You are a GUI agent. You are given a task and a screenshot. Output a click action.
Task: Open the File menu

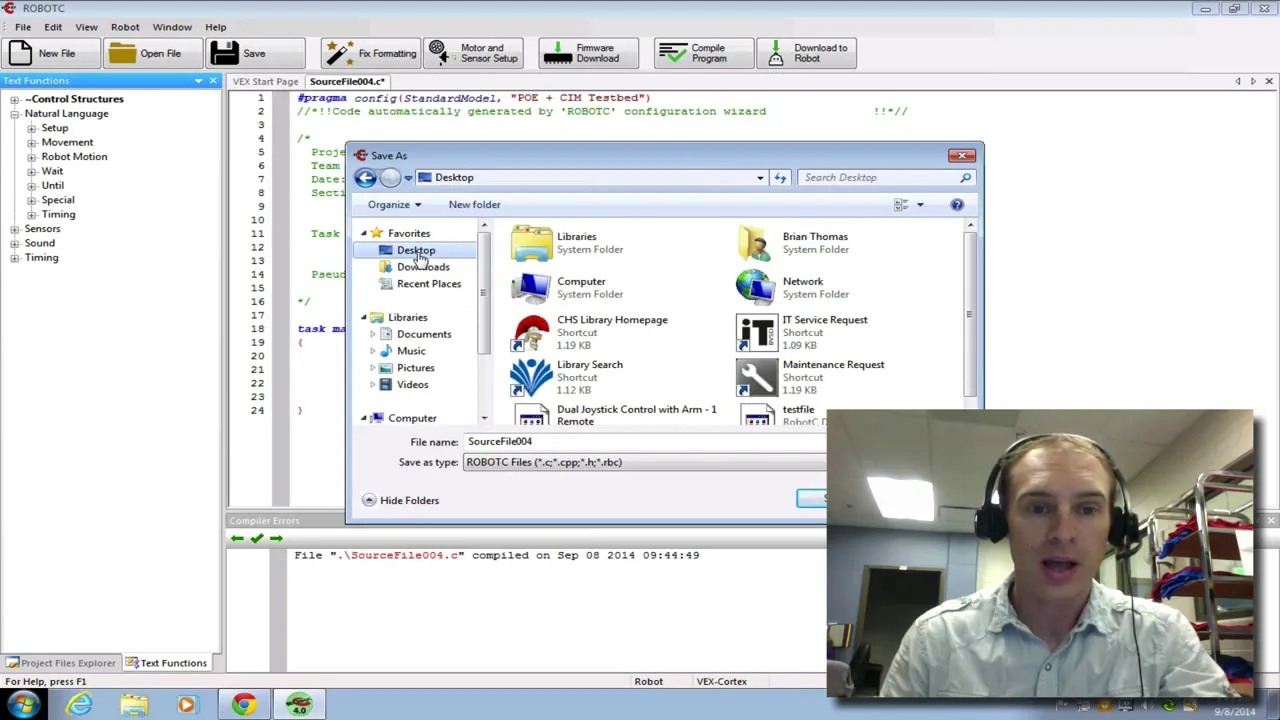[x=22, y=27]
